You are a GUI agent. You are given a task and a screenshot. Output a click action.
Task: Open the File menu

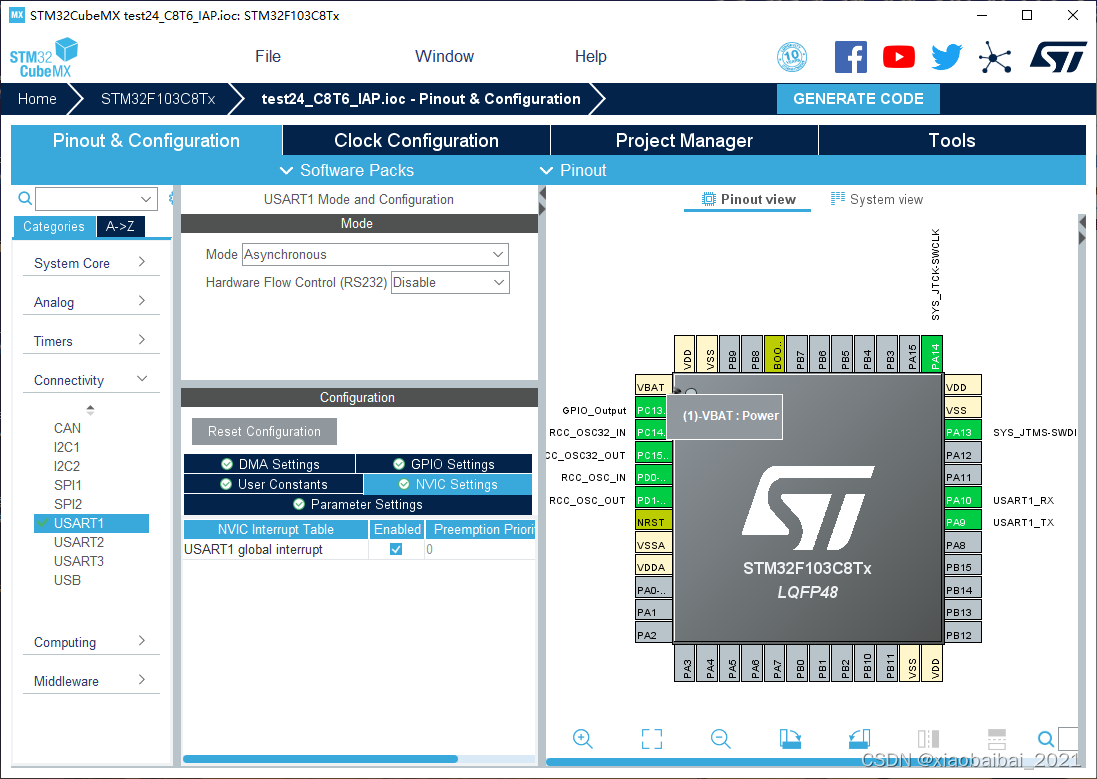[x=268, y=57]
